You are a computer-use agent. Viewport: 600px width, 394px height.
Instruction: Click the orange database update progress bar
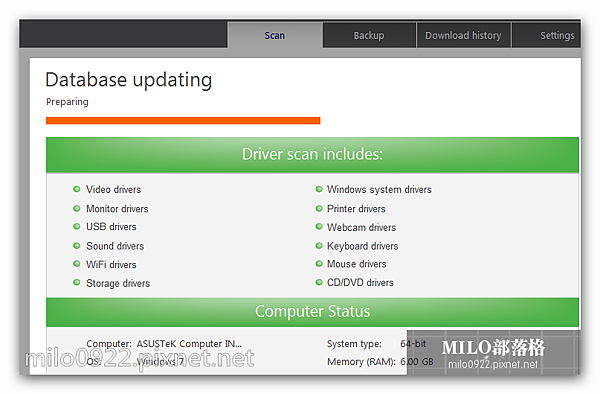point(183,120)
